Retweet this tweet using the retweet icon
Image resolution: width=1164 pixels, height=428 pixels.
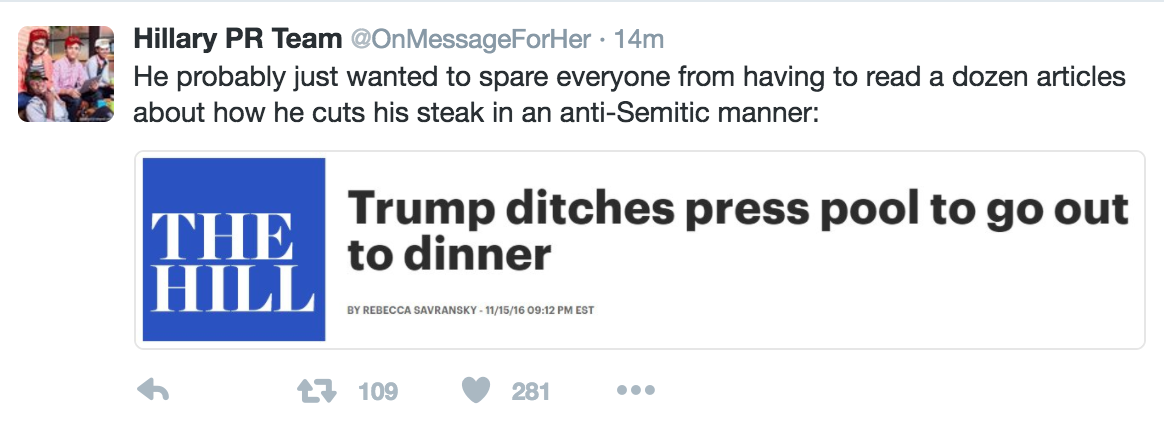pos(316,391)
